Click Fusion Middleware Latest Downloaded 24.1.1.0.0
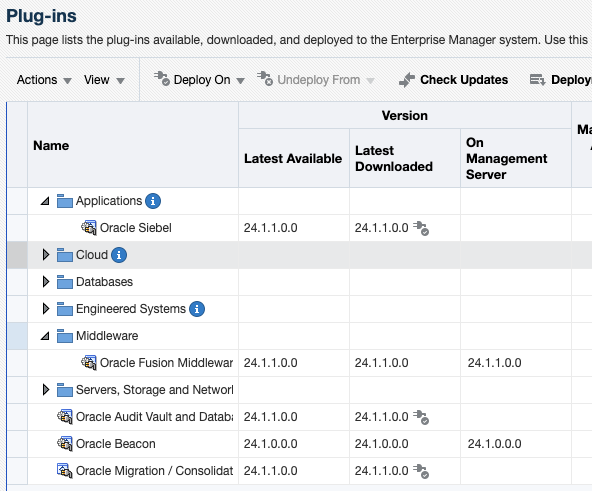Screen dimensions: 592x491 (x=381, y=363)
